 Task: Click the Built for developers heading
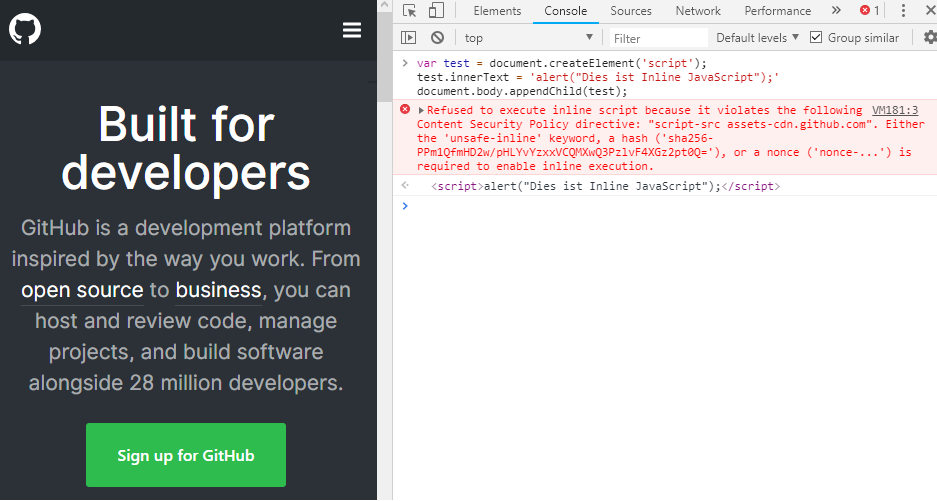click(x=186, y=148)
